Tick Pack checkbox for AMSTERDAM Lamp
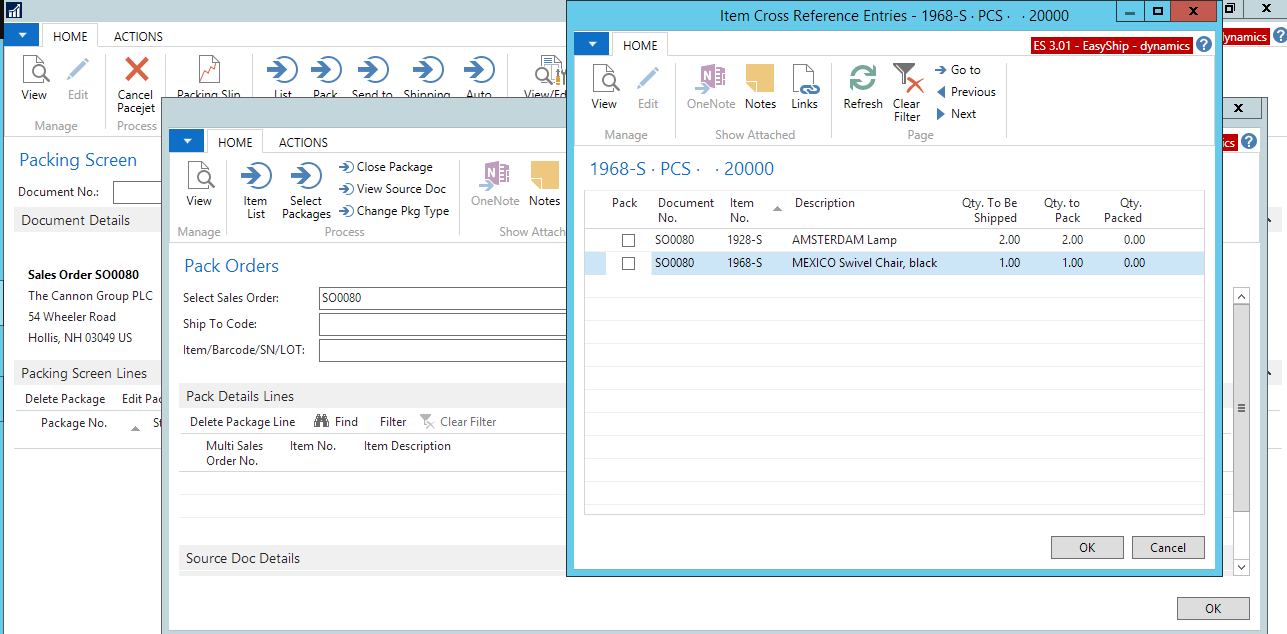The width and height of the screenshot is (1287, 634). pos(628,240)
